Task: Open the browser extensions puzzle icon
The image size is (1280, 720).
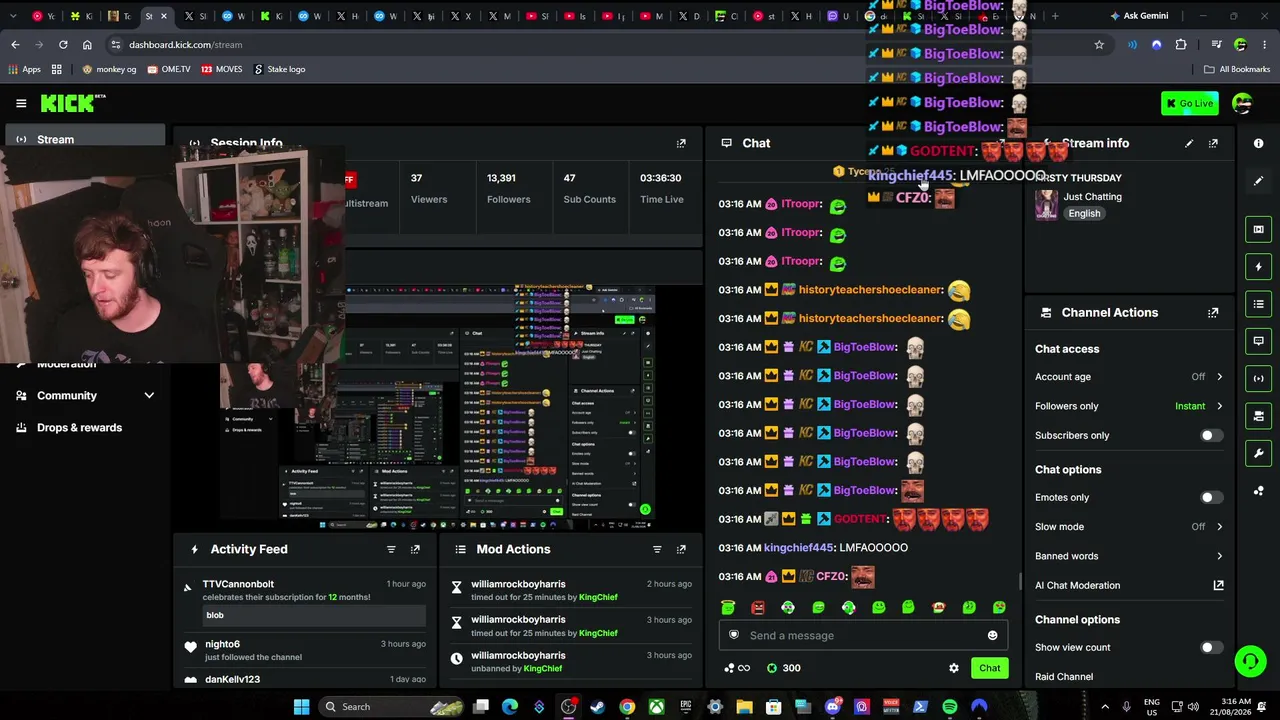Action: (1181, 45)
